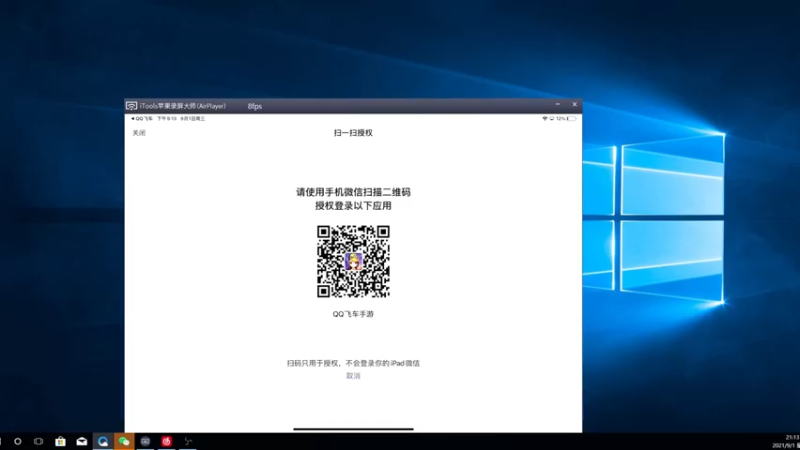Click the QQ飞车手游 label under the QR code
Viewport: 800px width, 450px height.
click(353, 314)
